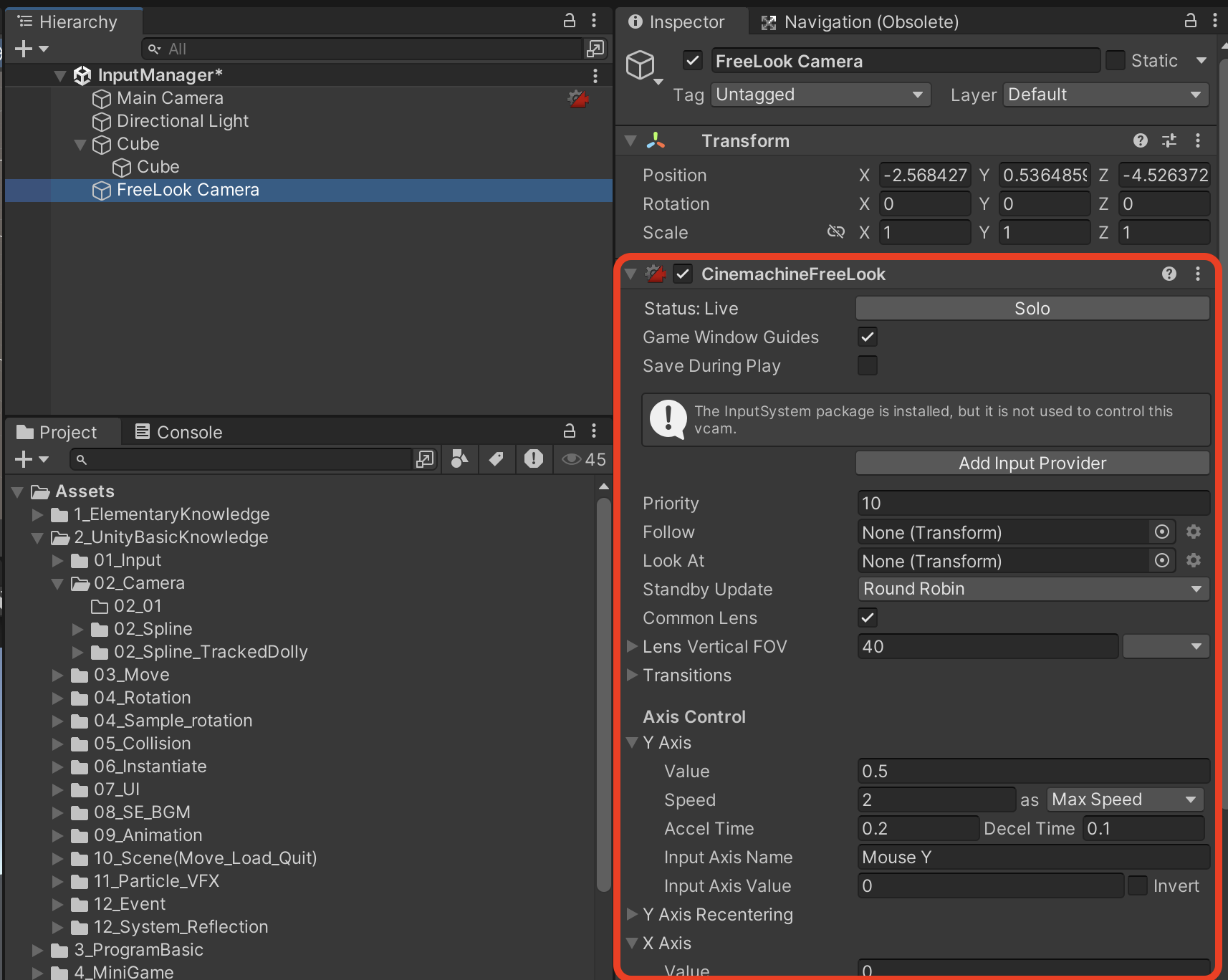1228x980 pixels.
Task: Click search by label icon in Project
Action: (496, 459)
